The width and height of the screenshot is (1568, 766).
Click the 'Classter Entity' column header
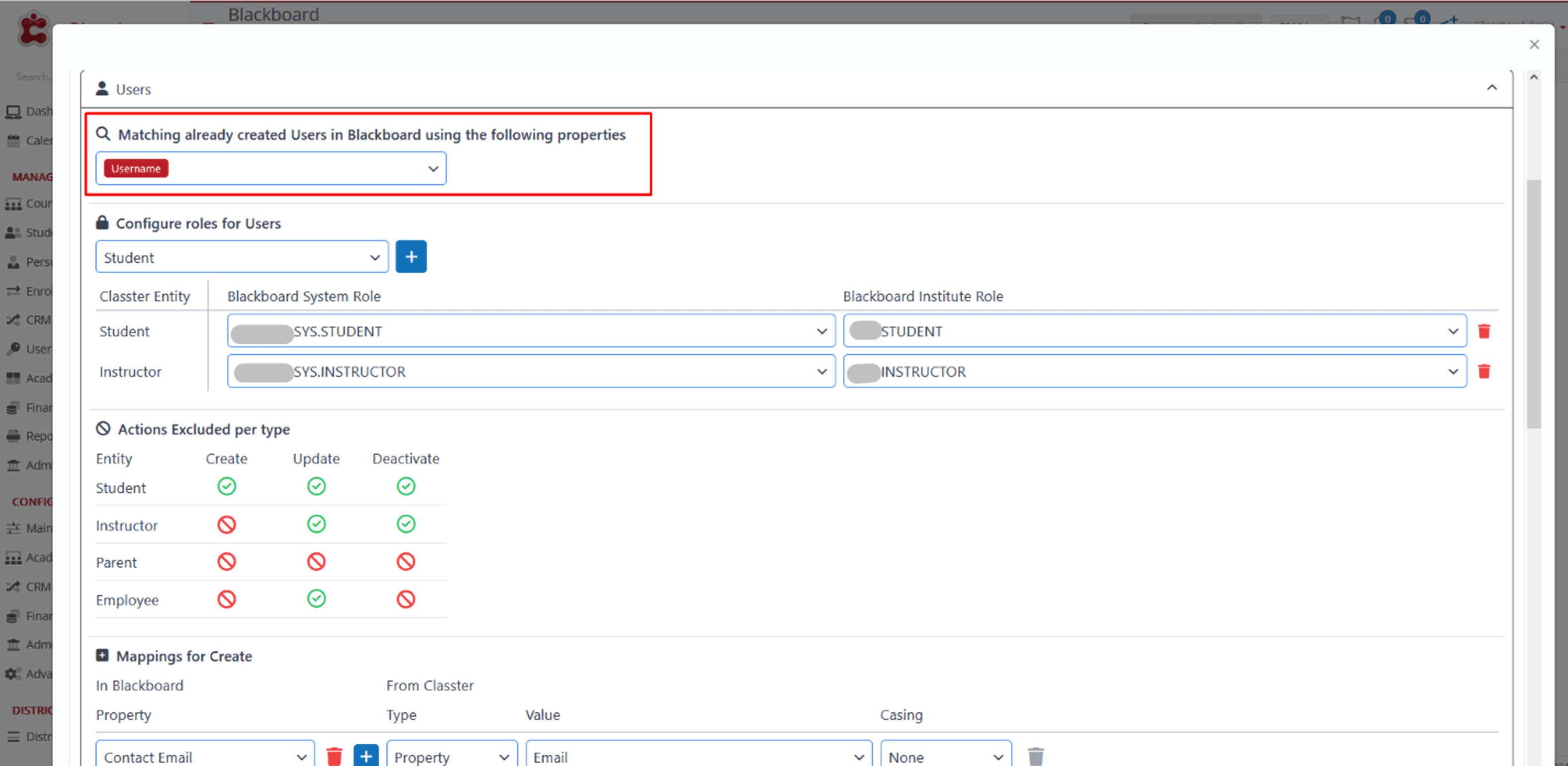click(x=145, y=296)
